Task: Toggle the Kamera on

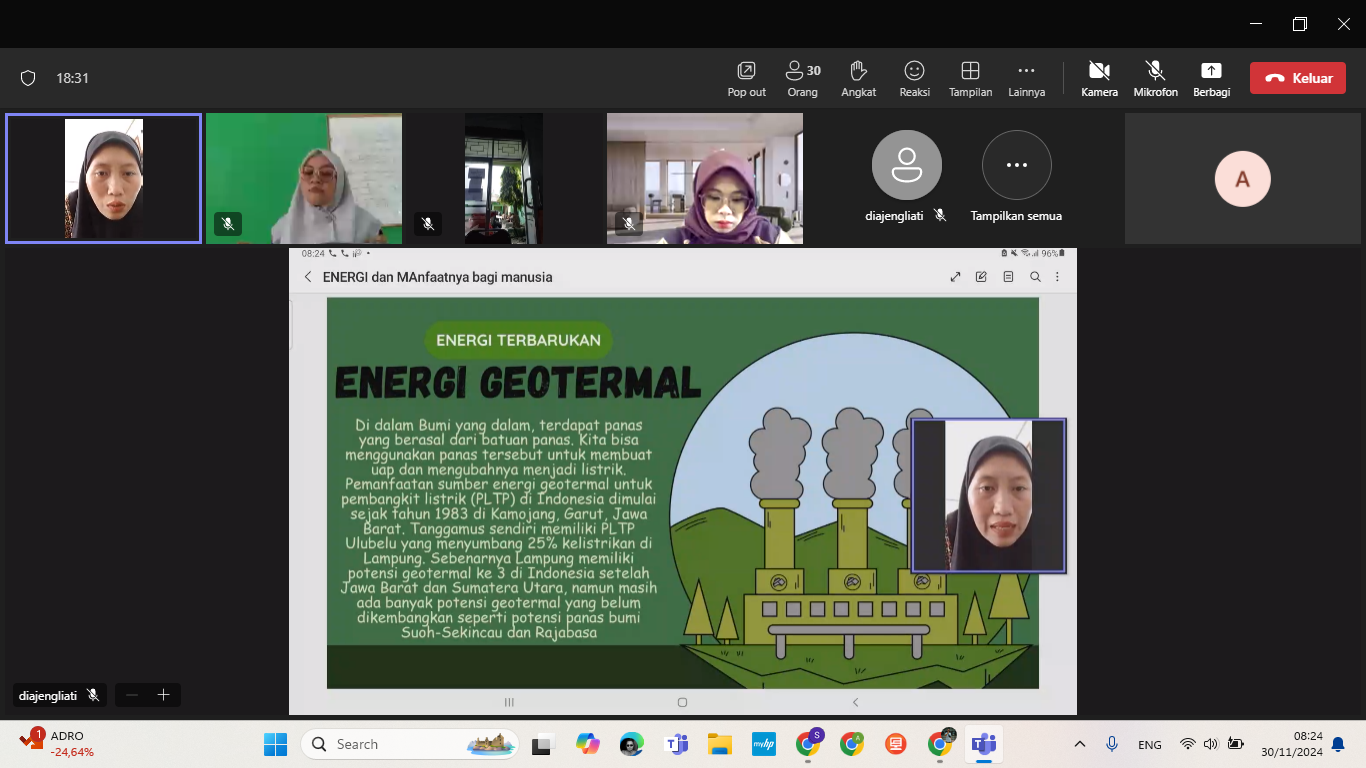Action: point(1099,79)
